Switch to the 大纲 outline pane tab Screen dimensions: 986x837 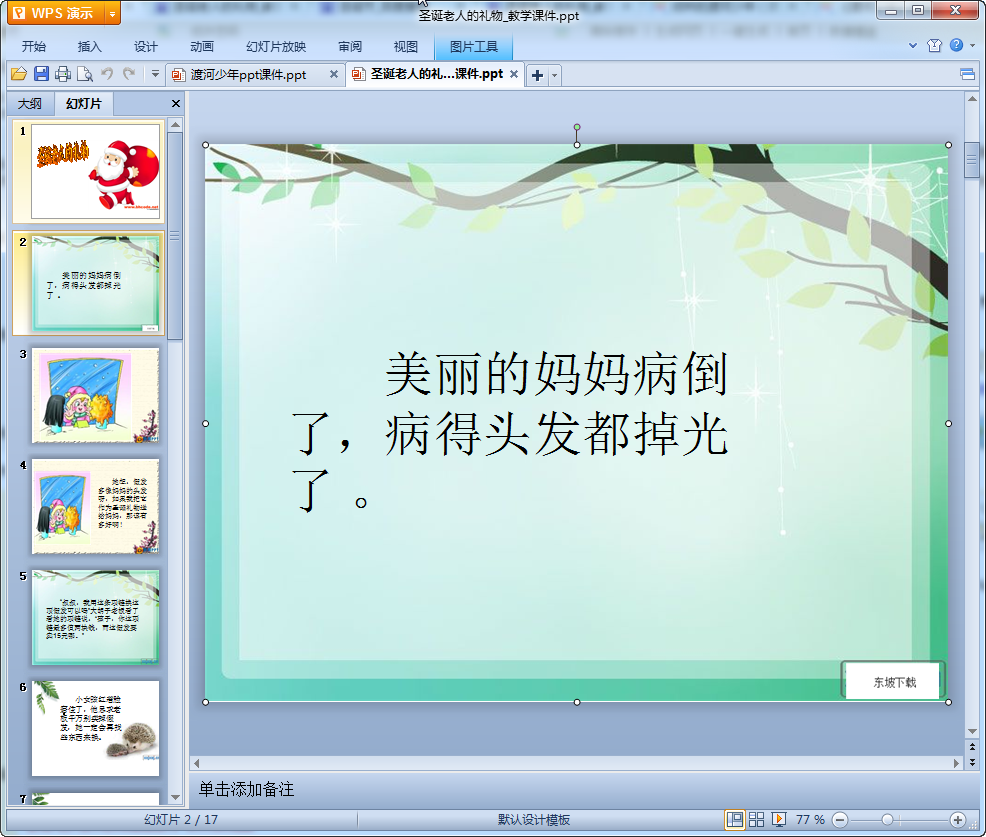30,104
